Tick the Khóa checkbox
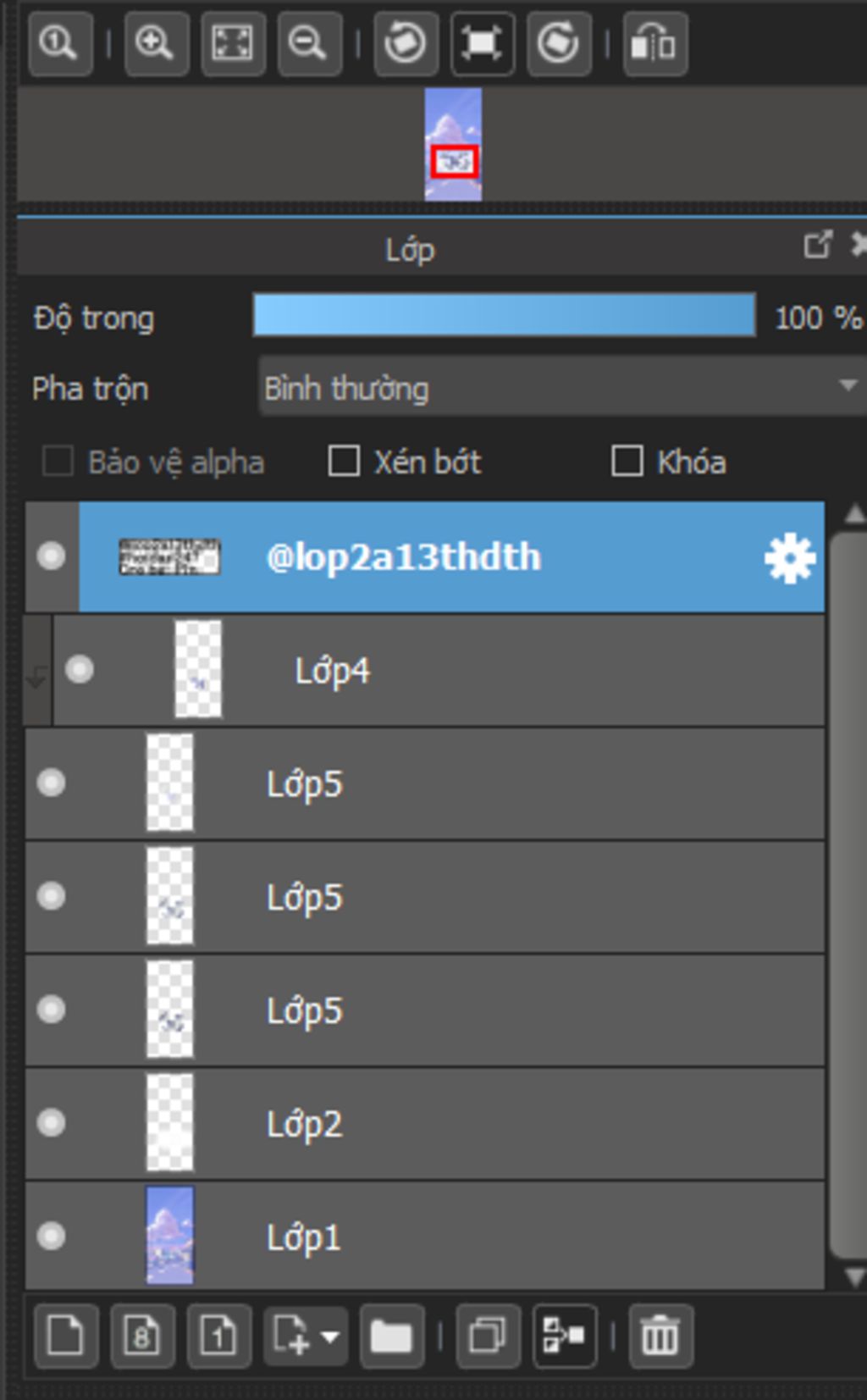The width and height of the screenshot is (867, 1400). click(x=627, y=462)
